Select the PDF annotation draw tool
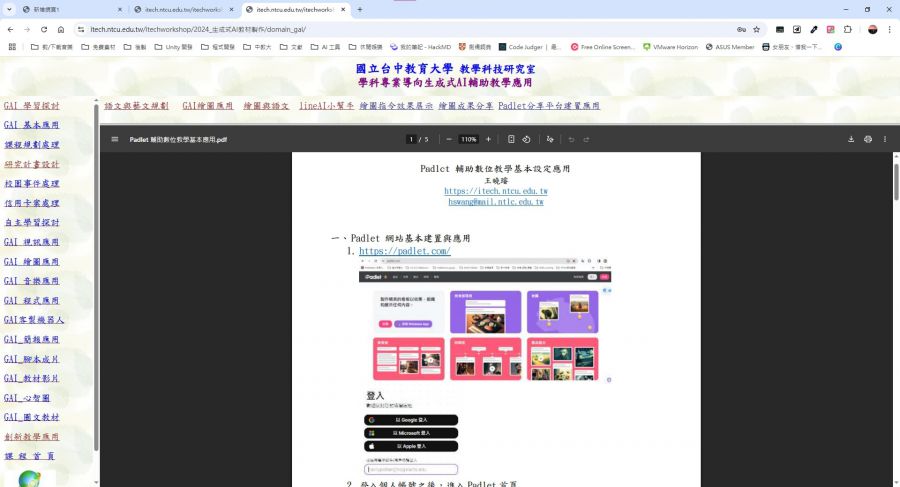The width and height of the screenshot is (900, 487). [550, 139]
